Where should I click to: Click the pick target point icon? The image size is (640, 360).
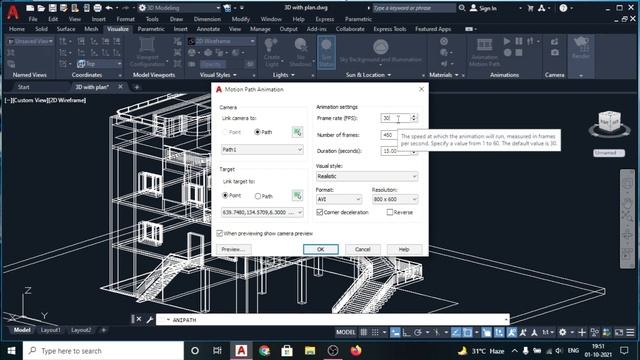pos(297,196)
